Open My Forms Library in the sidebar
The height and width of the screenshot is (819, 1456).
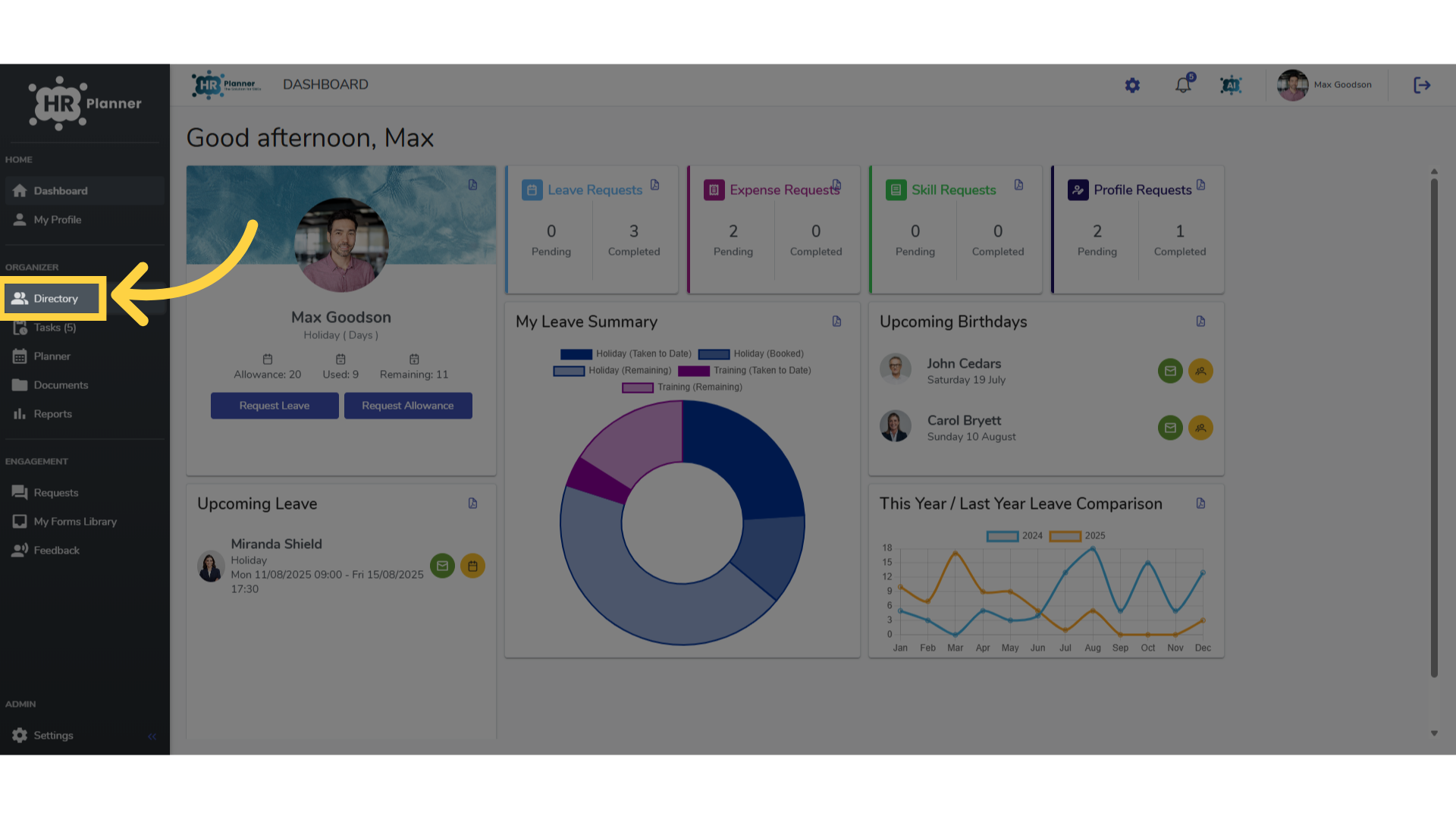pyautogui.click(x=84, y=522)
